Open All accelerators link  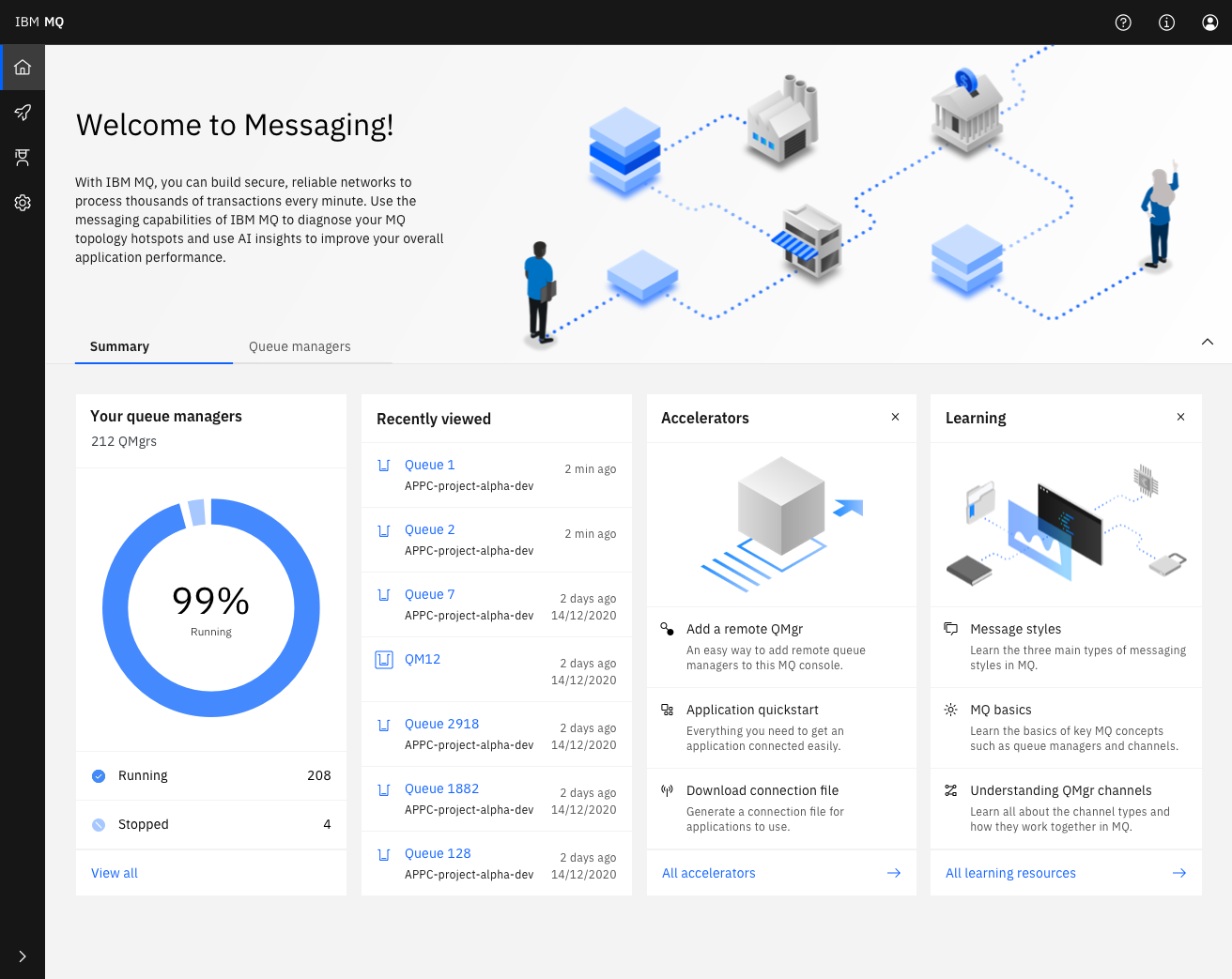[709, 873]
